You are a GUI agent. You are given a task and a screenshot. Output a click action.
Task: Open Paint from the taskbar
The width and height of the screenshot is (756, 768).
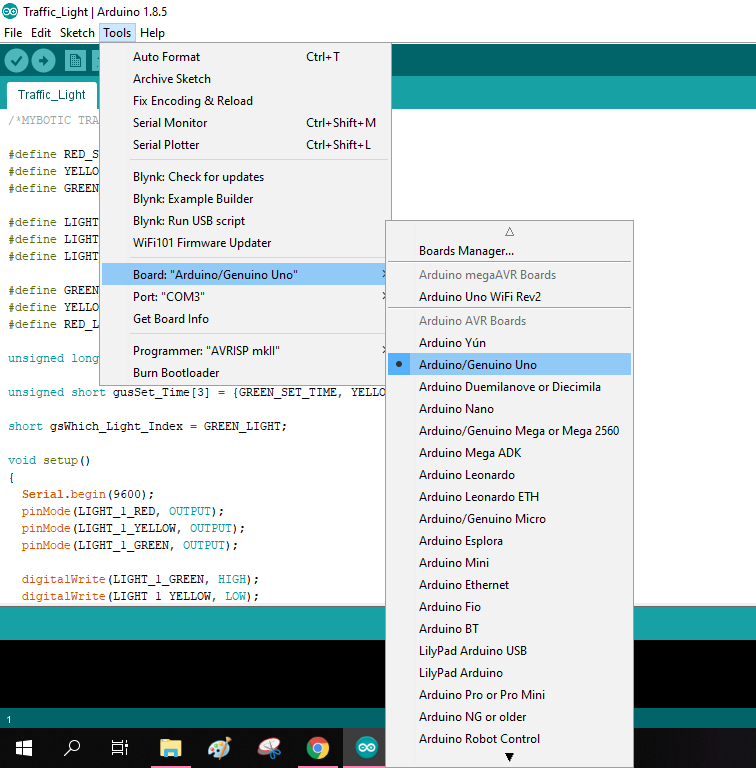pyautogui.click(x=219, y=748)
